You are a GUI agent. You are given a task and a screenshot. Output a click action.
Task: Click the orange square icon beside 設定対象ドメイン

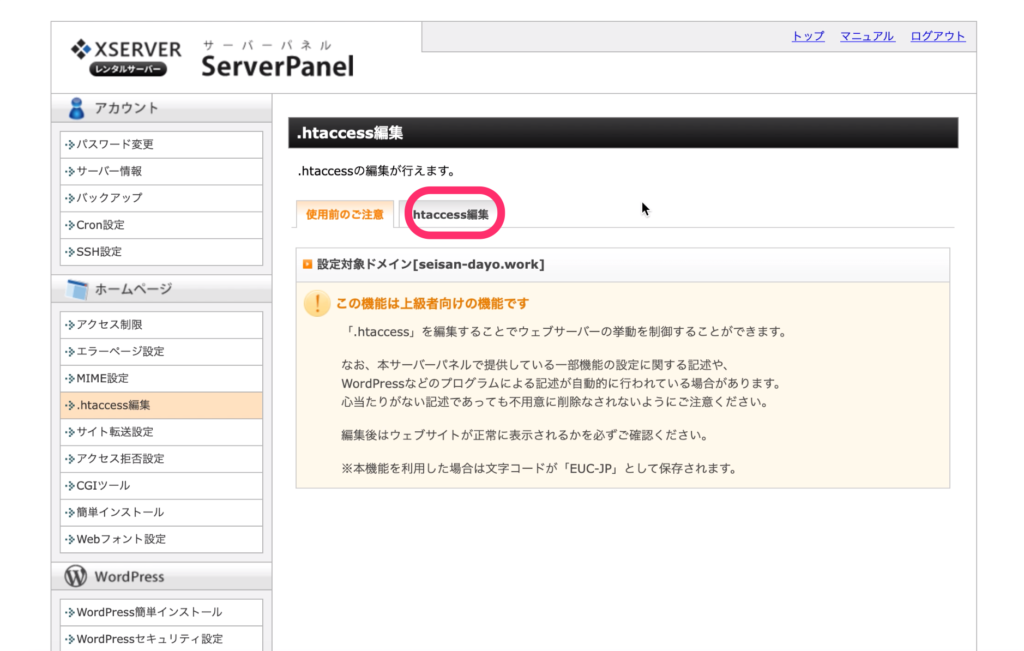(x=308, y=265)
